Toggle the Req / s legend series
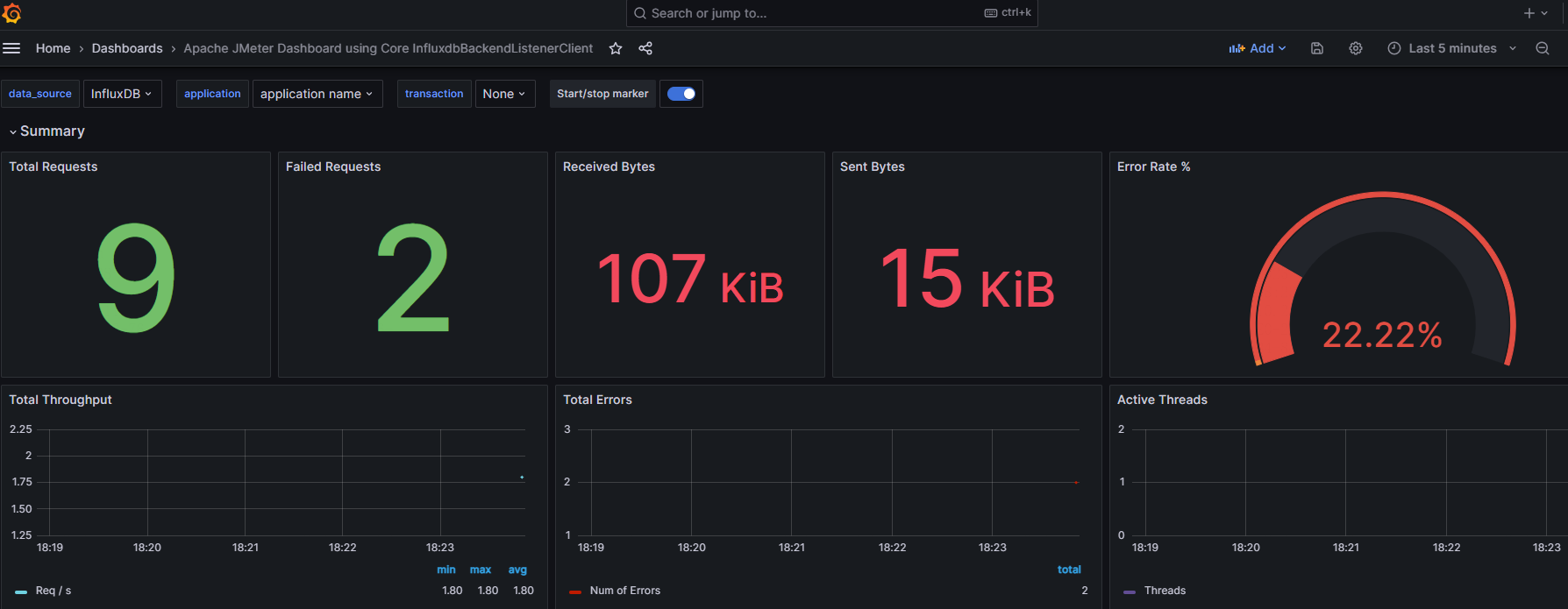The image size is (1568, 609). 53,591
